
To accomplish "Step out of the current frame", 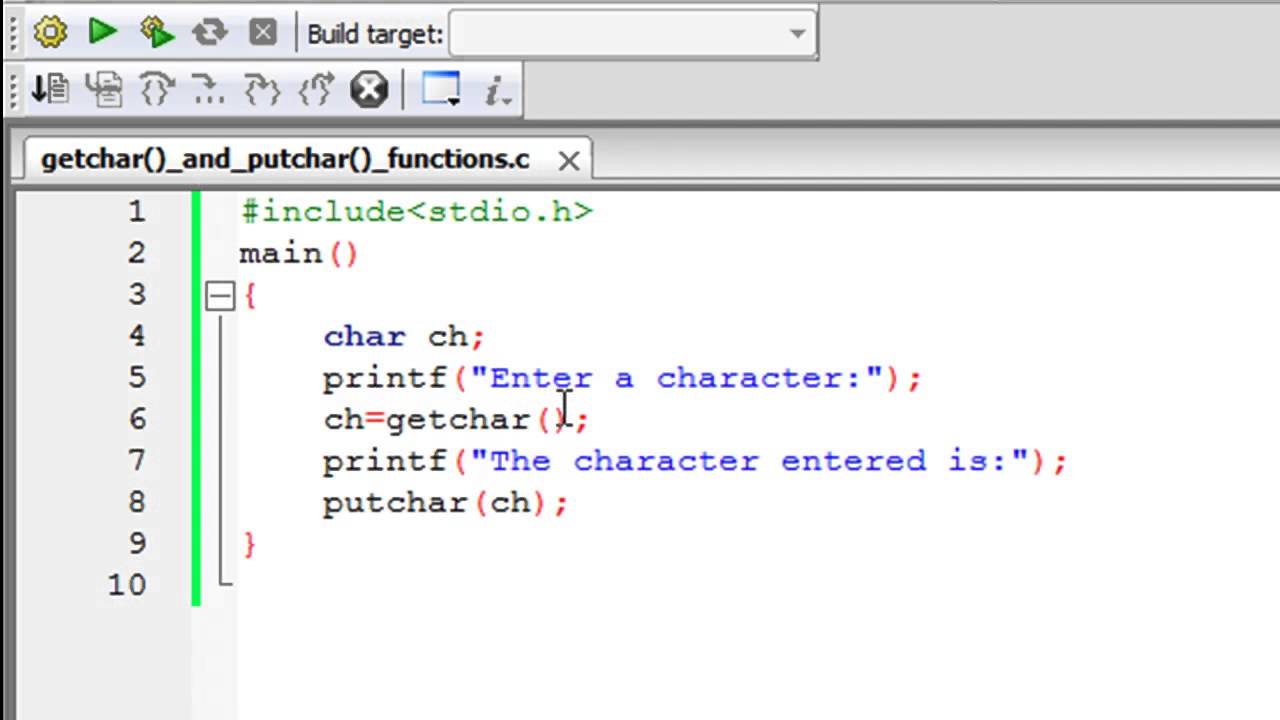I will (x=315, y=89).
